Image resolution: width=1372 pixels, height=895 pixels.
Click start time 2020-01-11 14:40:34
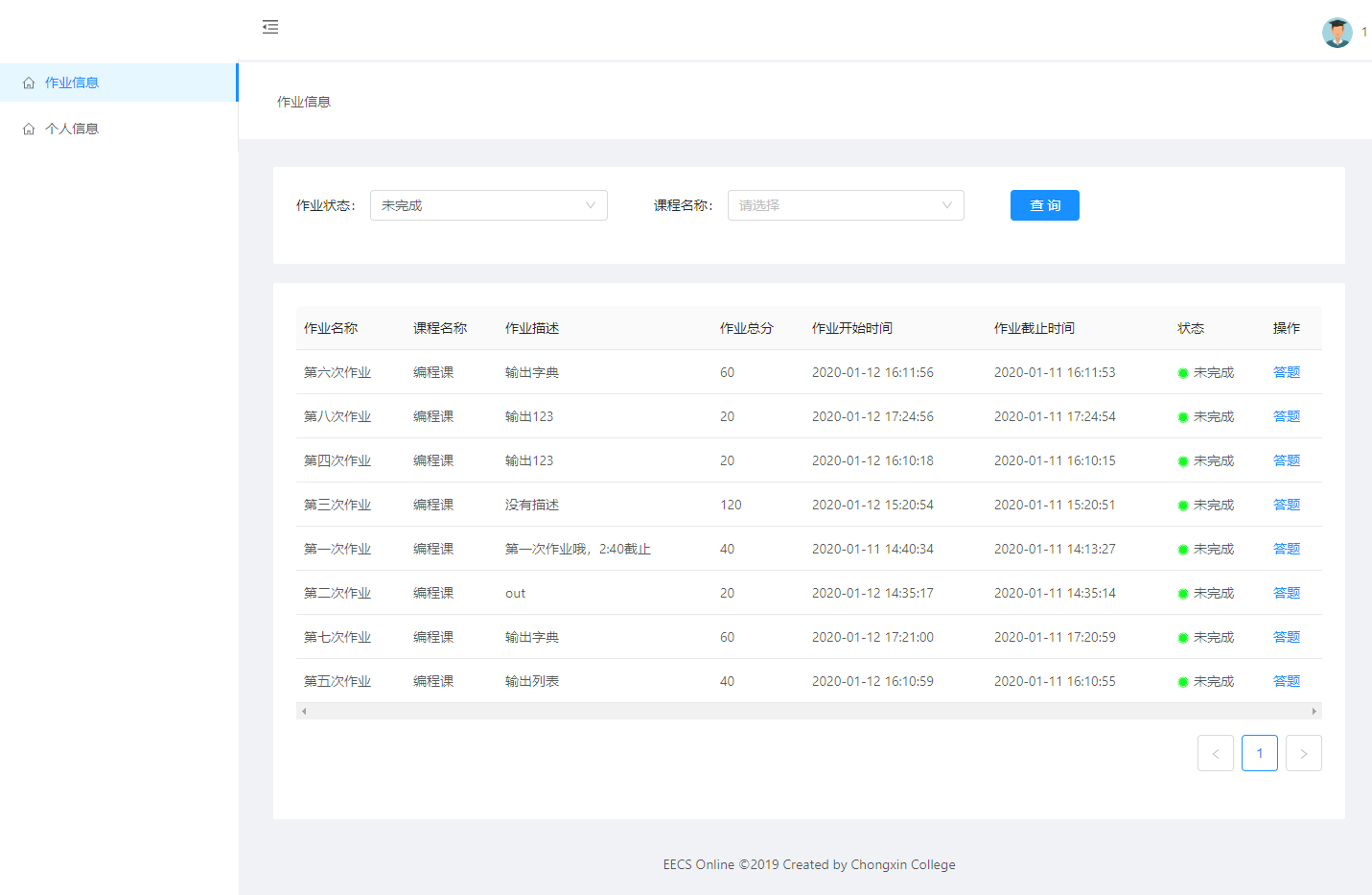point(872,549)
